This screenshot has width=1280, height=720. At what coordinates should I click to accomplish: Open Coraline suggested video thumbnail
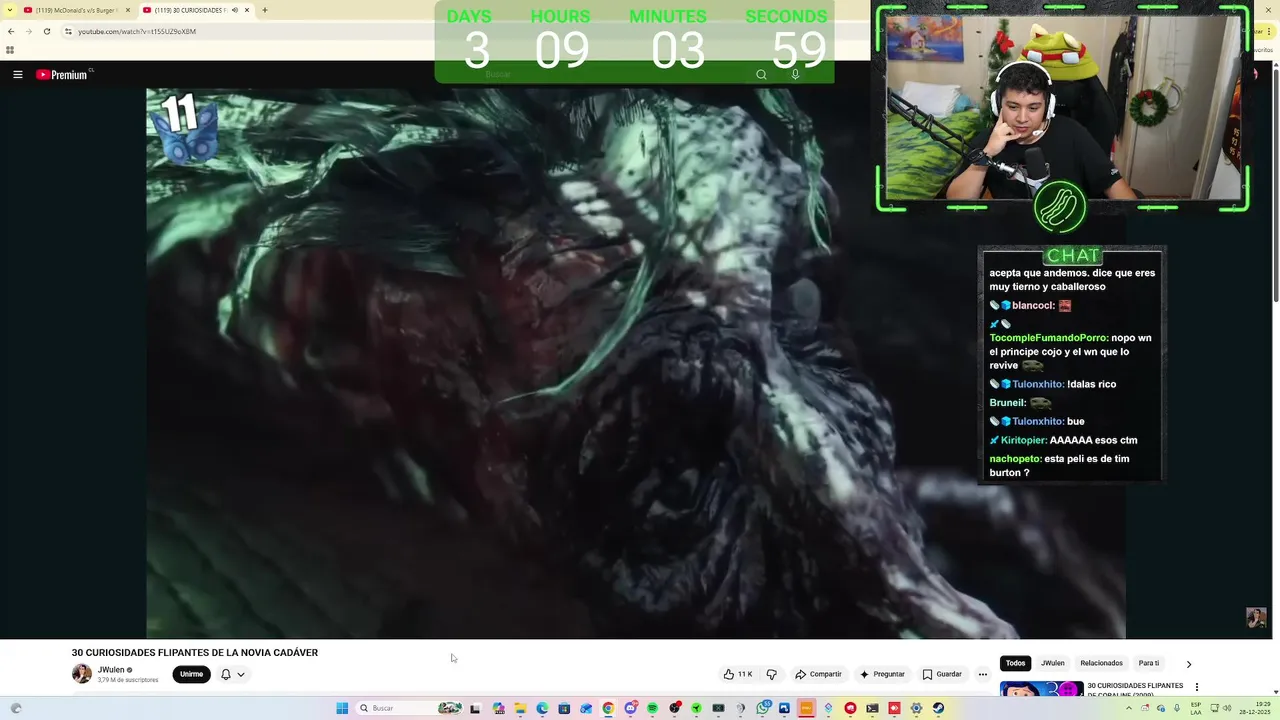pyautogui.click(x=1041, y=688)
